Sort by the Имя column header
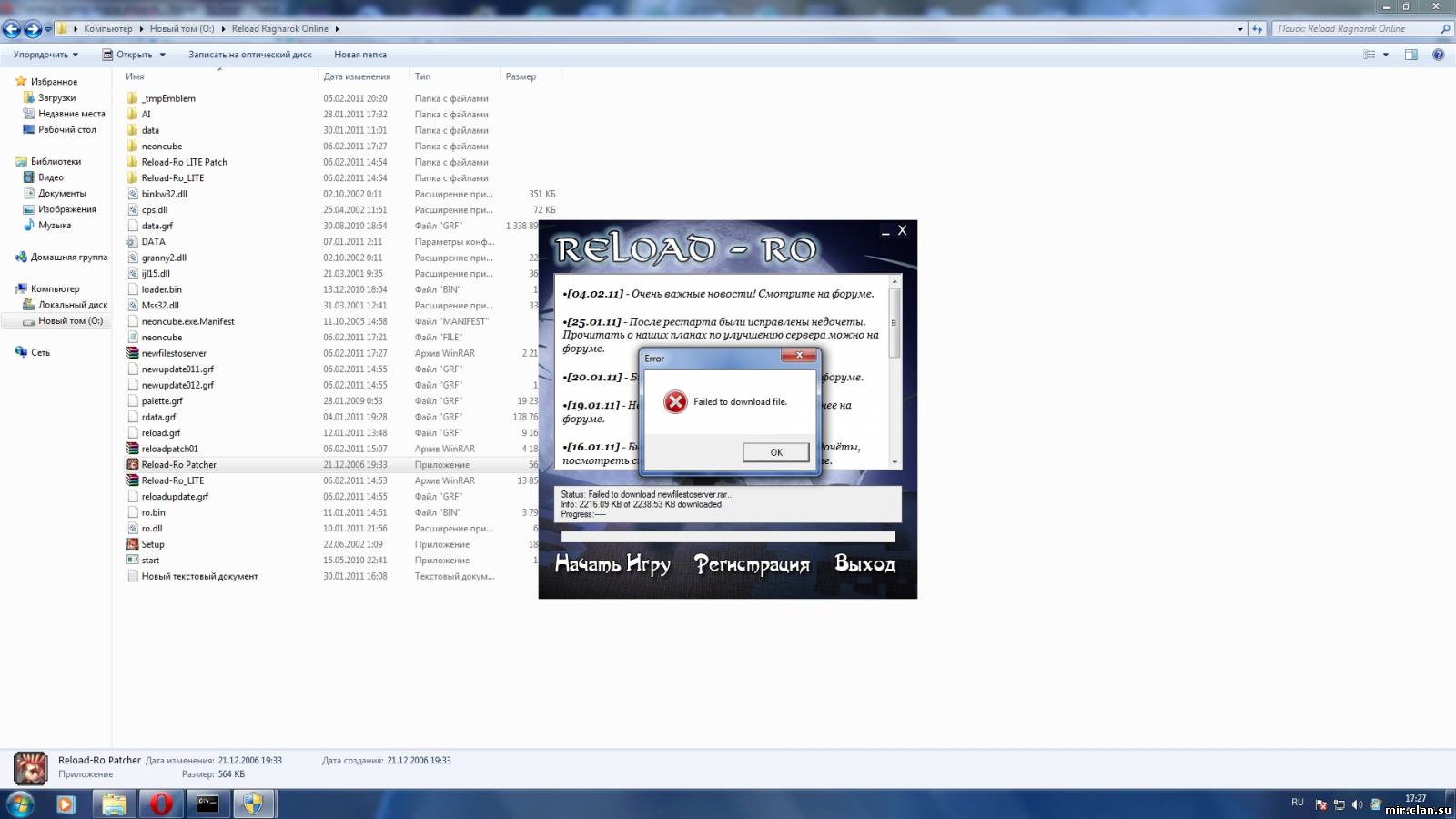The width and height of the screenshot is (1456, 819). 135,76
